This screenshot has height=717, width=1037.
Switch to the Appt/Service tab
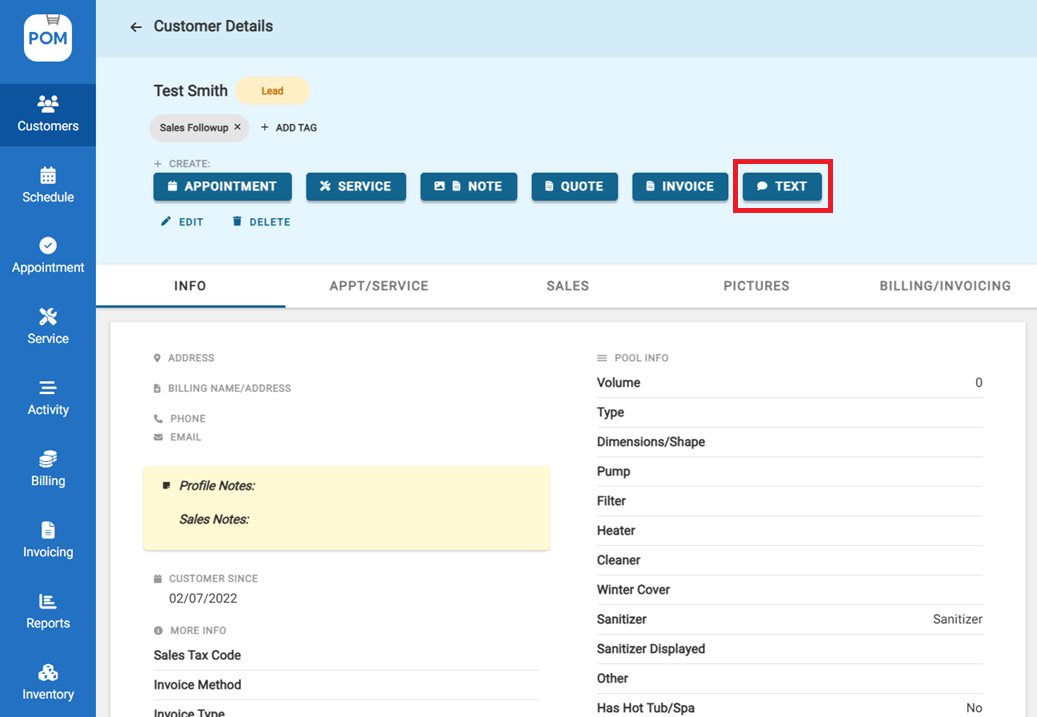click(x=379, y=286)
